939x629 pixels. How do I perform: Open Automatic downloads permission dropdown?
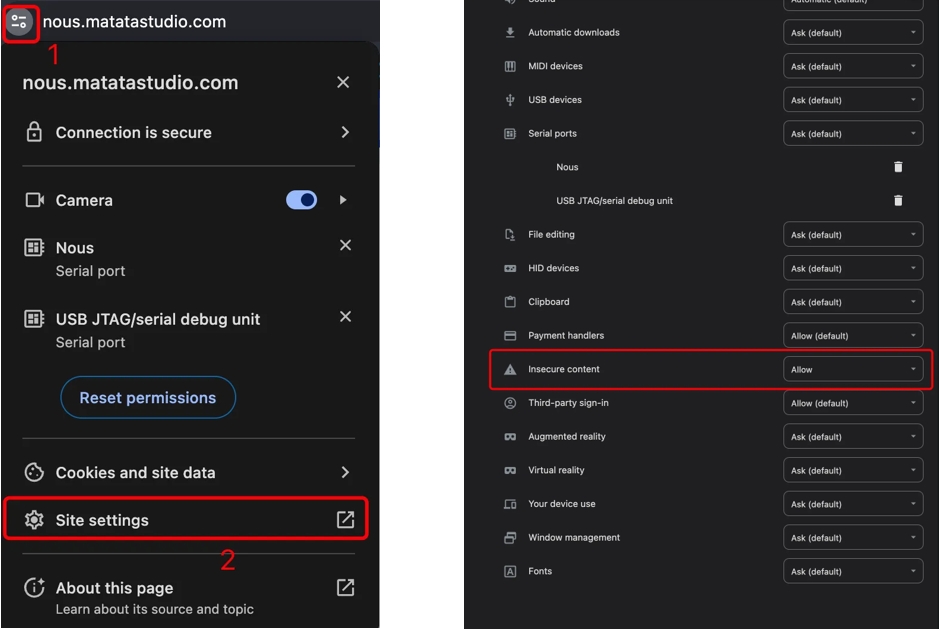[x=853, y=32]
